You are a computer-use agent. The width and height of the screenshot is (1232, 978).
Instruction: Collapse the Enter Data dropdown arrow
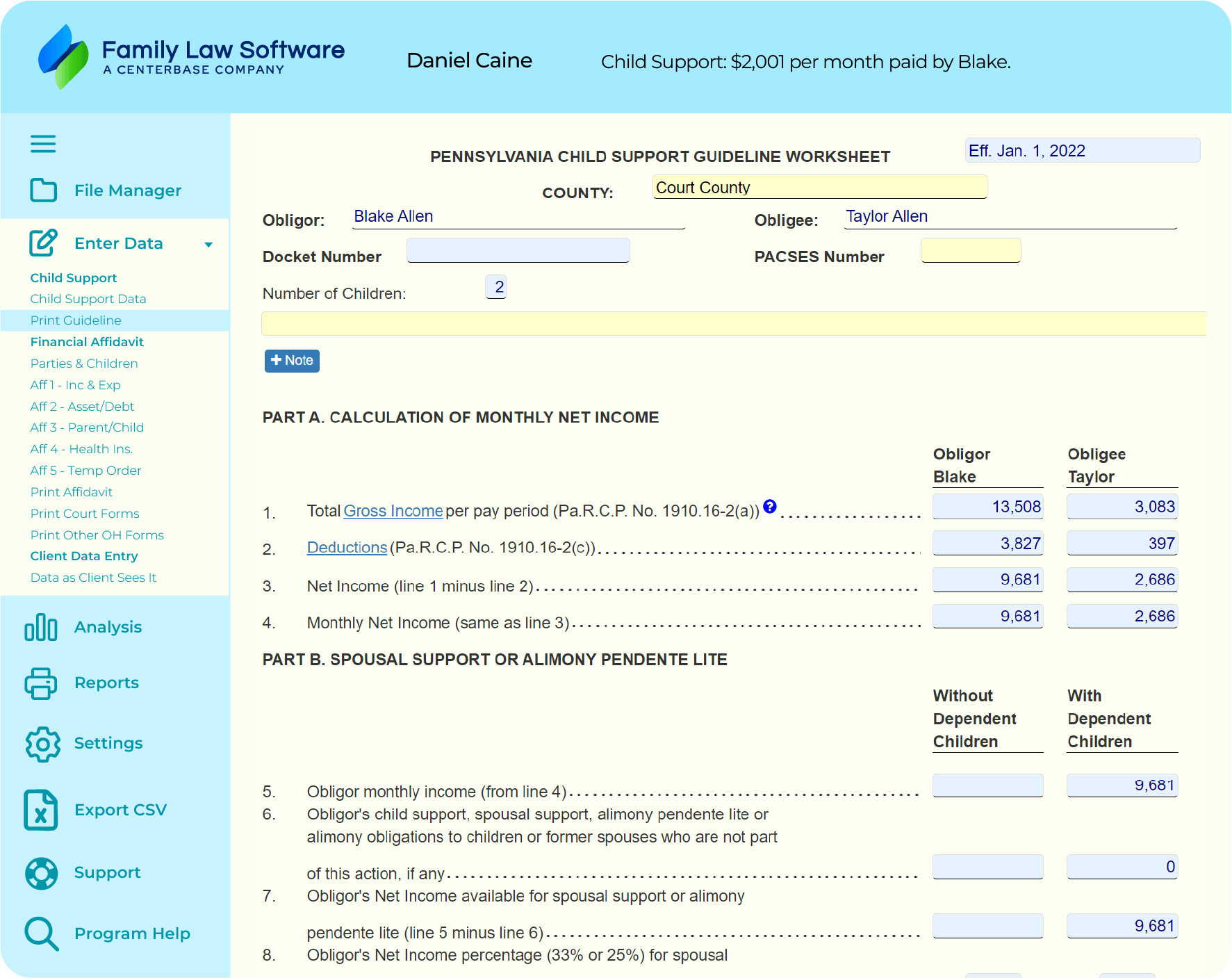(208, 244)
